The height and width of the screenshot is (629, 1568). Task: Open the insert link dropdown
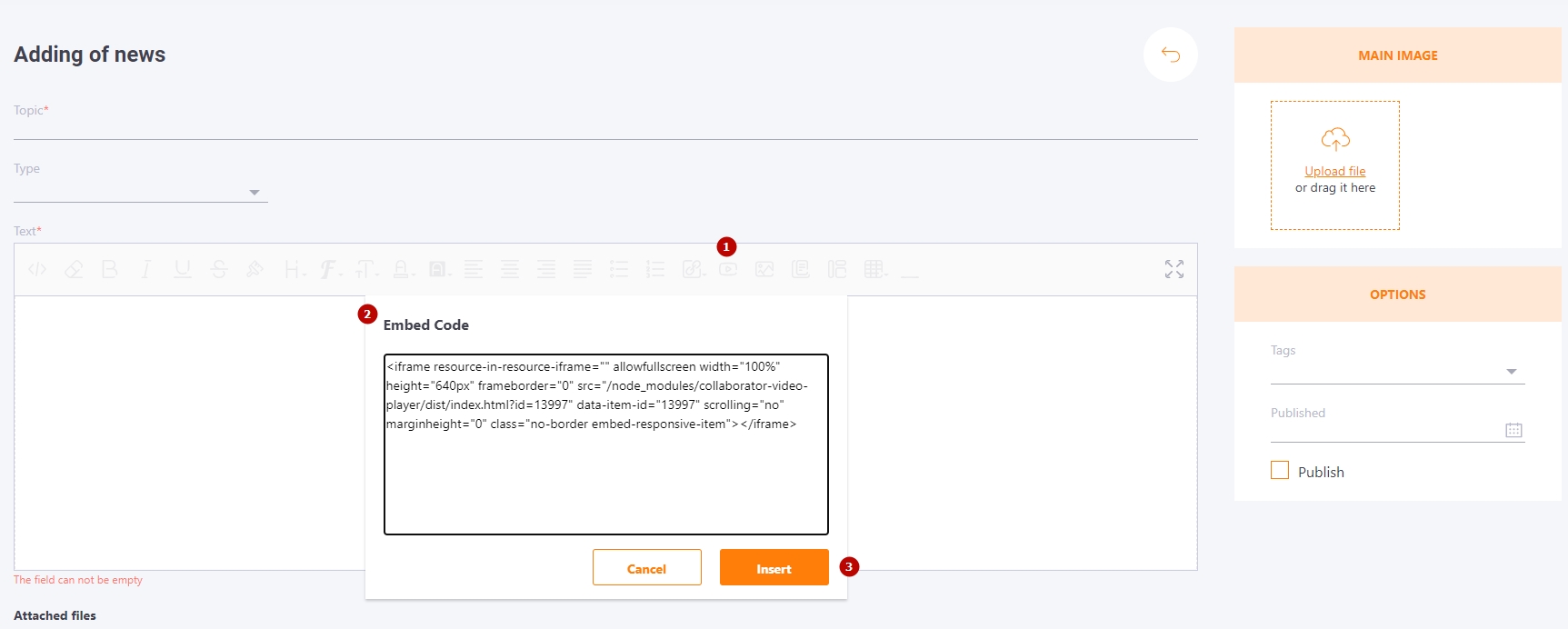point(694,269)
